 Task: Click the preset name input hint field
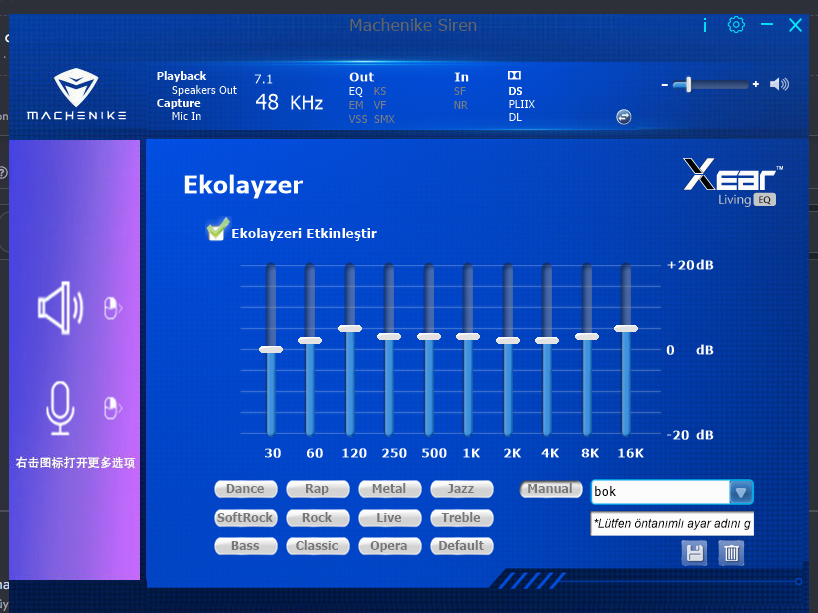672,524
